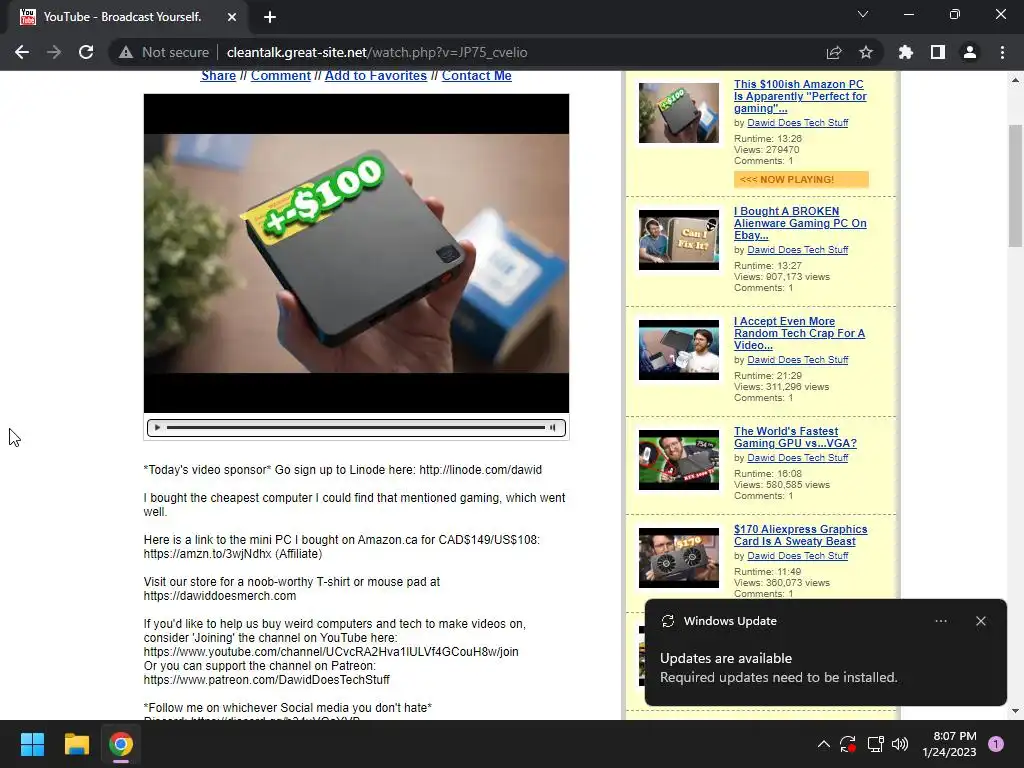
Task: Open $170 Aliexpress Graphics Card link
Action: (x=800, y=535)
